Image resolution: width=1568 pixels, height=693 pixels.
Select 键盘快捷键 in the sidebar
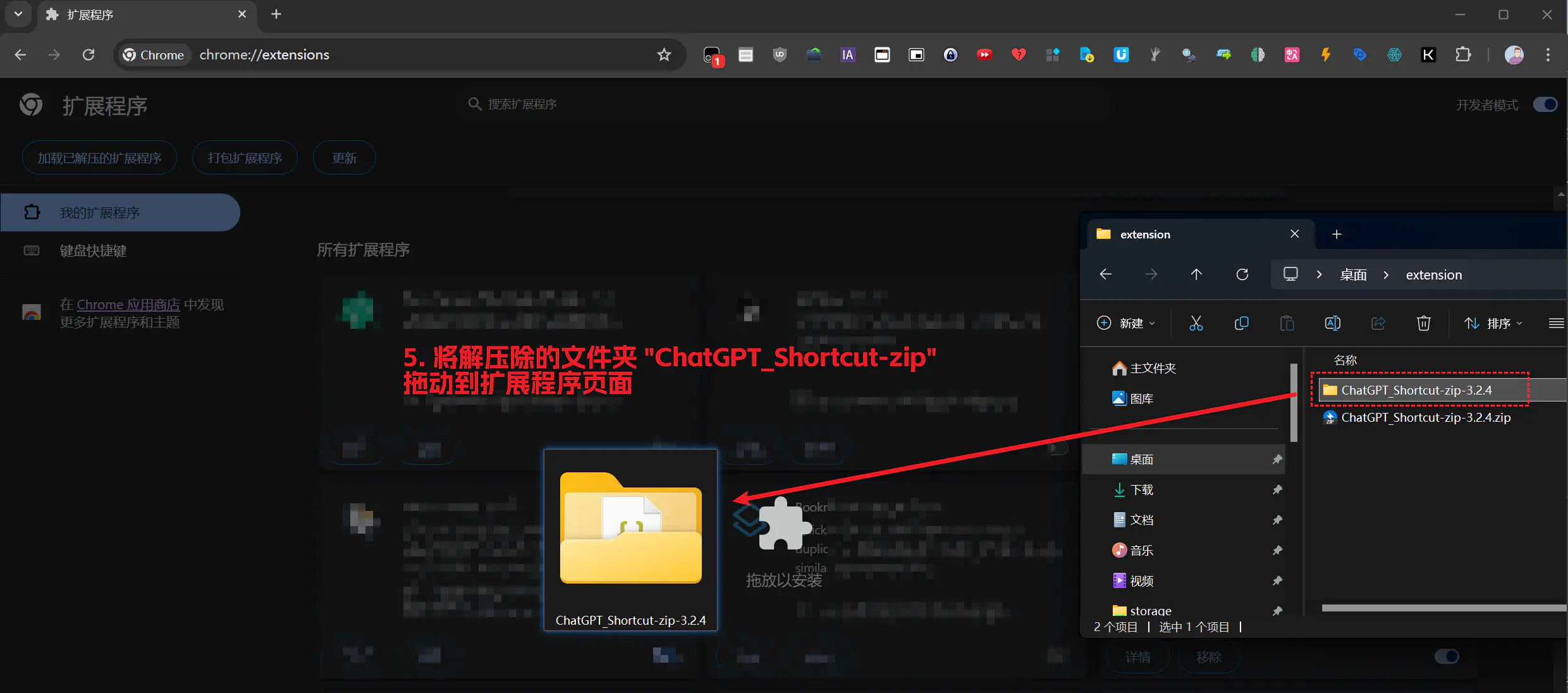pos(93,251)
